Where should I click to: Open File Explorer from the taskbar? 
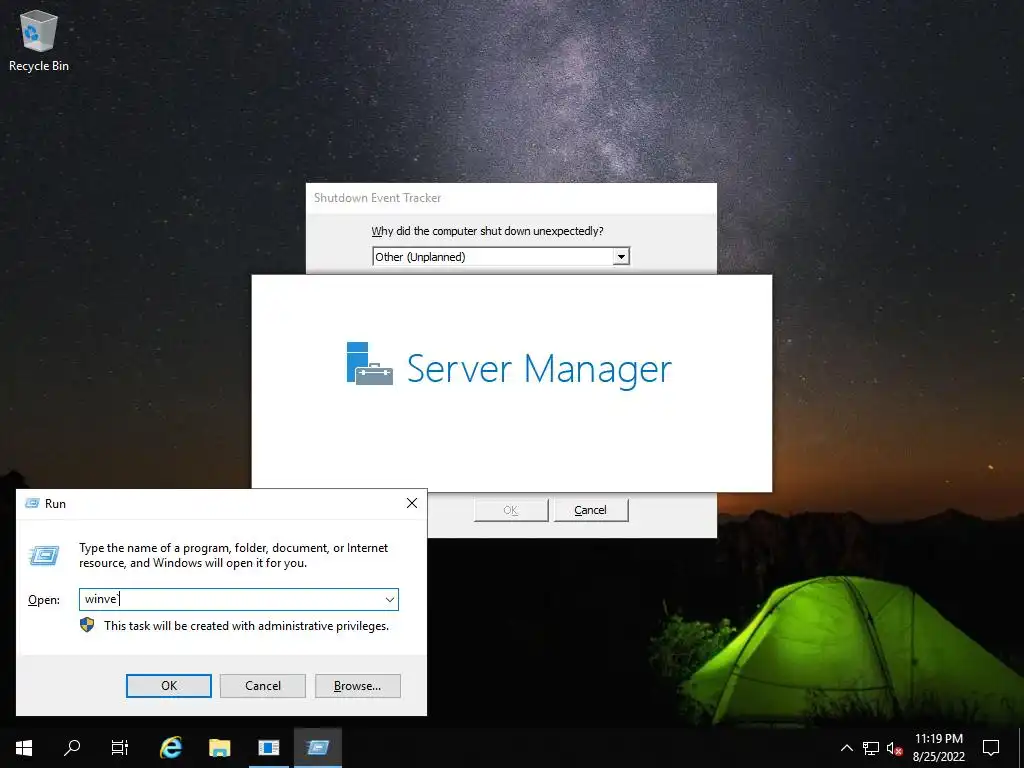coord(219,747)
